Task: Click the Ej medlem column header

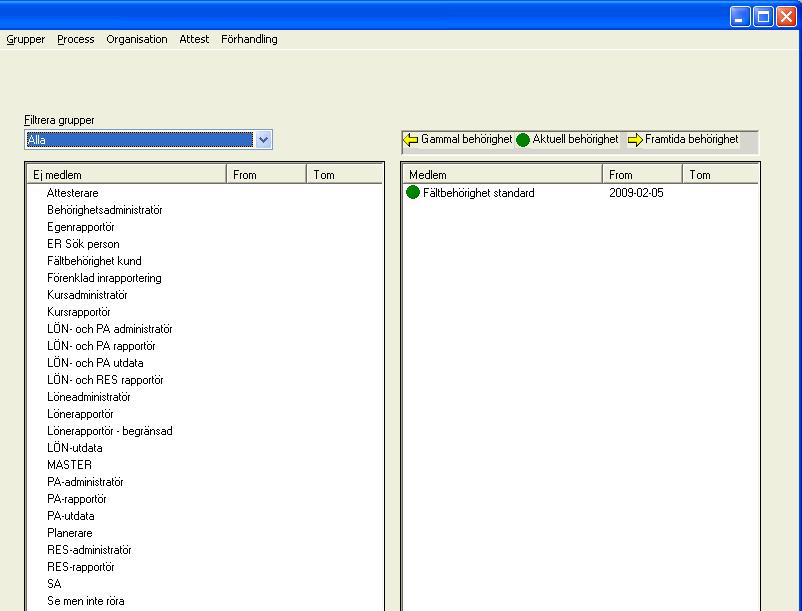Action: (x=126, y=175)
